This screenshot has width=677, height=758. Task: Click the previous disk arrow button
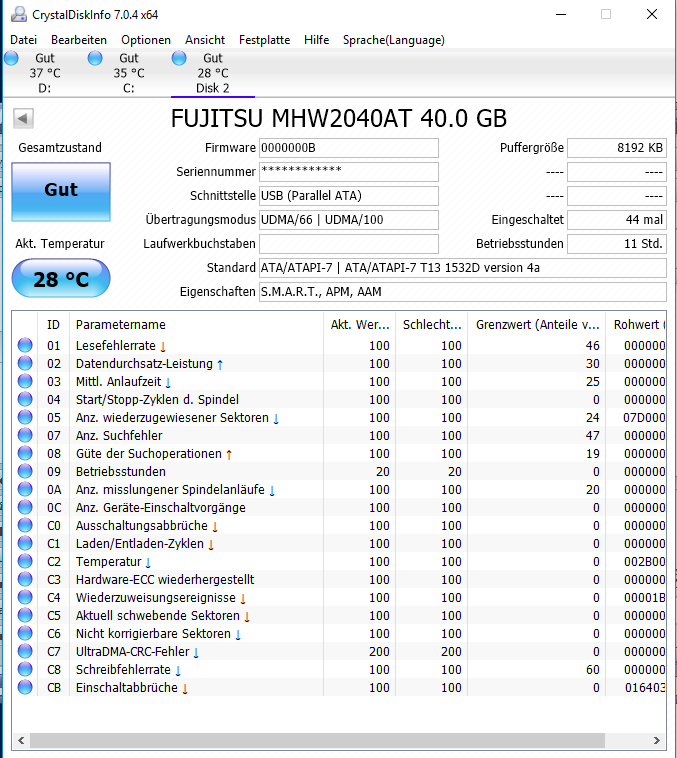pyautogui.click(x=23, y=118)
